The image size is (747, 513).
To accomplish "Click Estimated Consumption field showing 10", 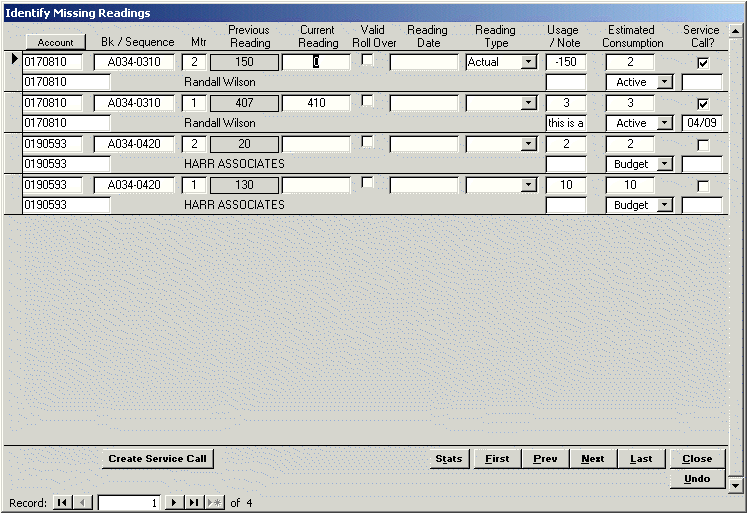I will [x=630, y=185].
